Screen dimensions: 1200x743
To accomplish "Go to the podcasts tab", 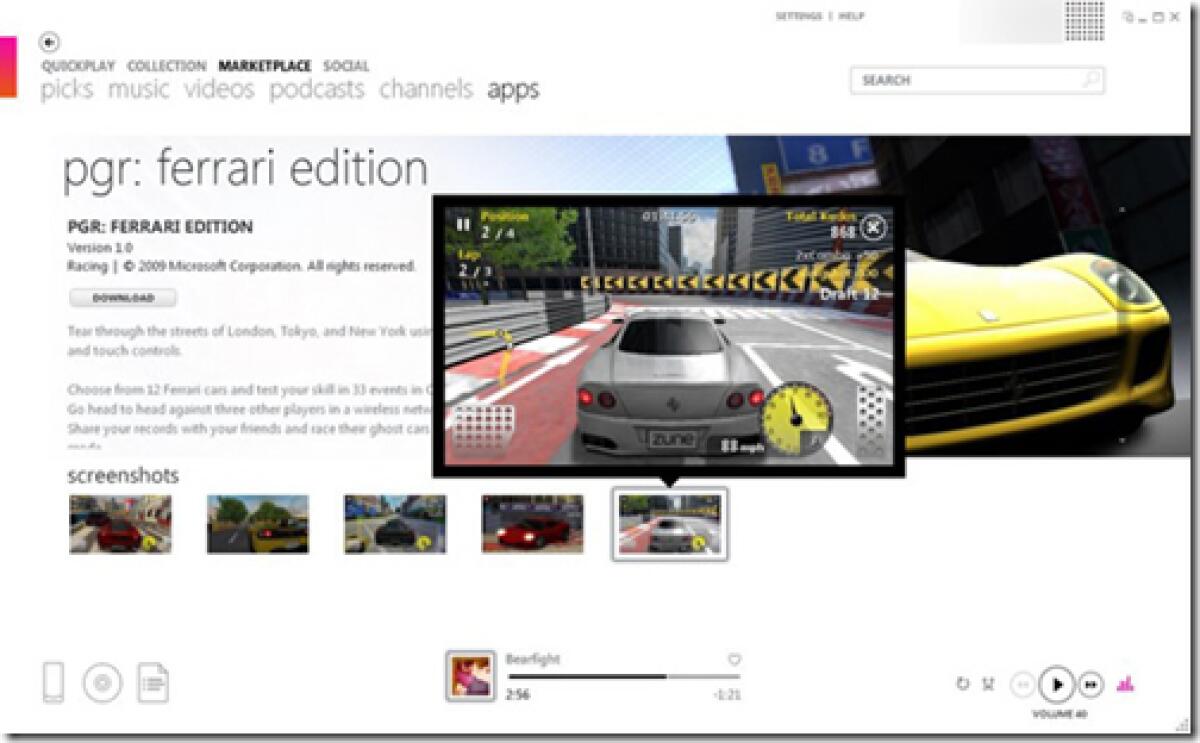I will [x=315, y=89].
